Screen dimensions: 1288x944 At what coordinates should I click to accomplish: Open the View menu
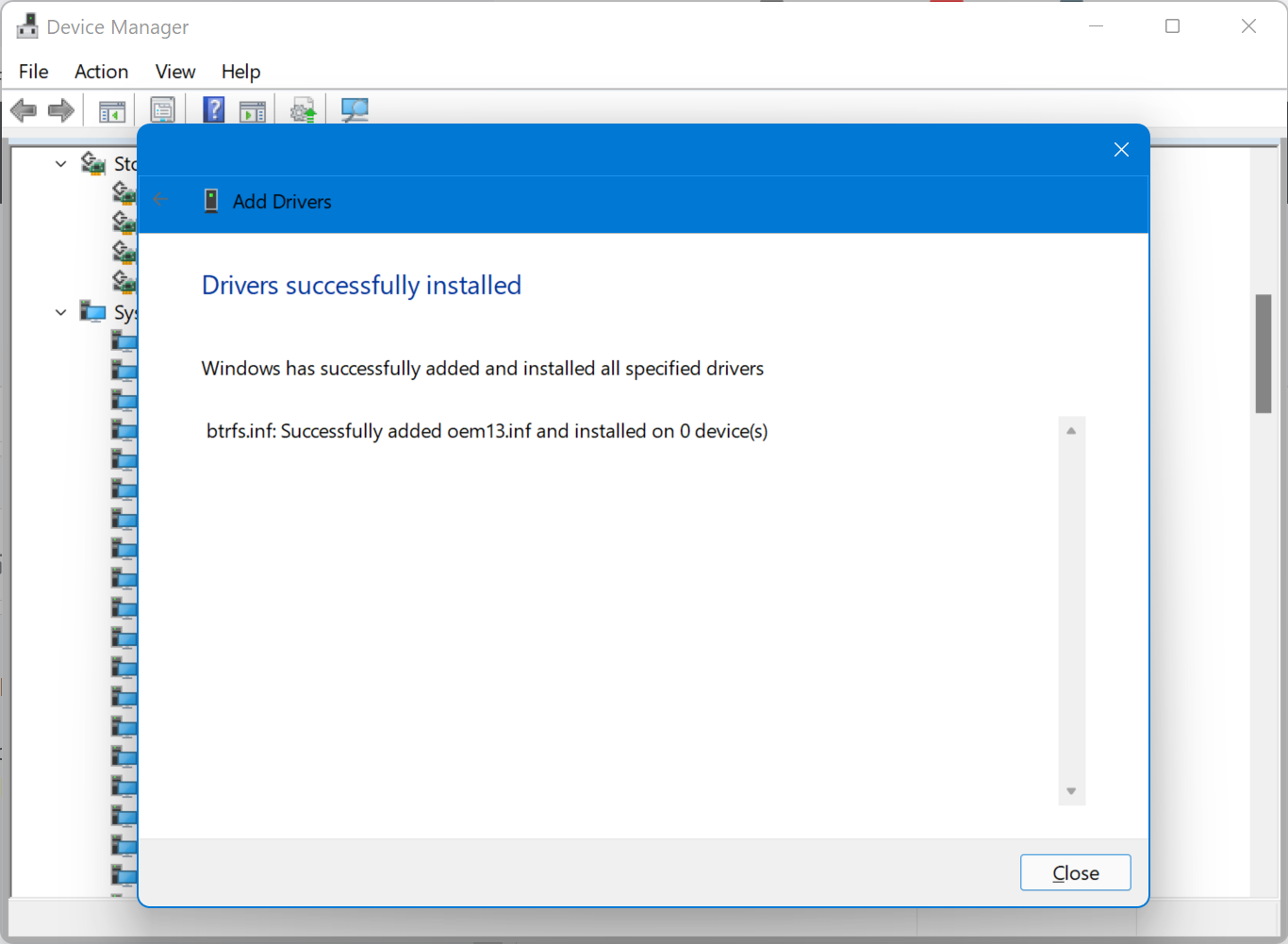click(175, 72)
